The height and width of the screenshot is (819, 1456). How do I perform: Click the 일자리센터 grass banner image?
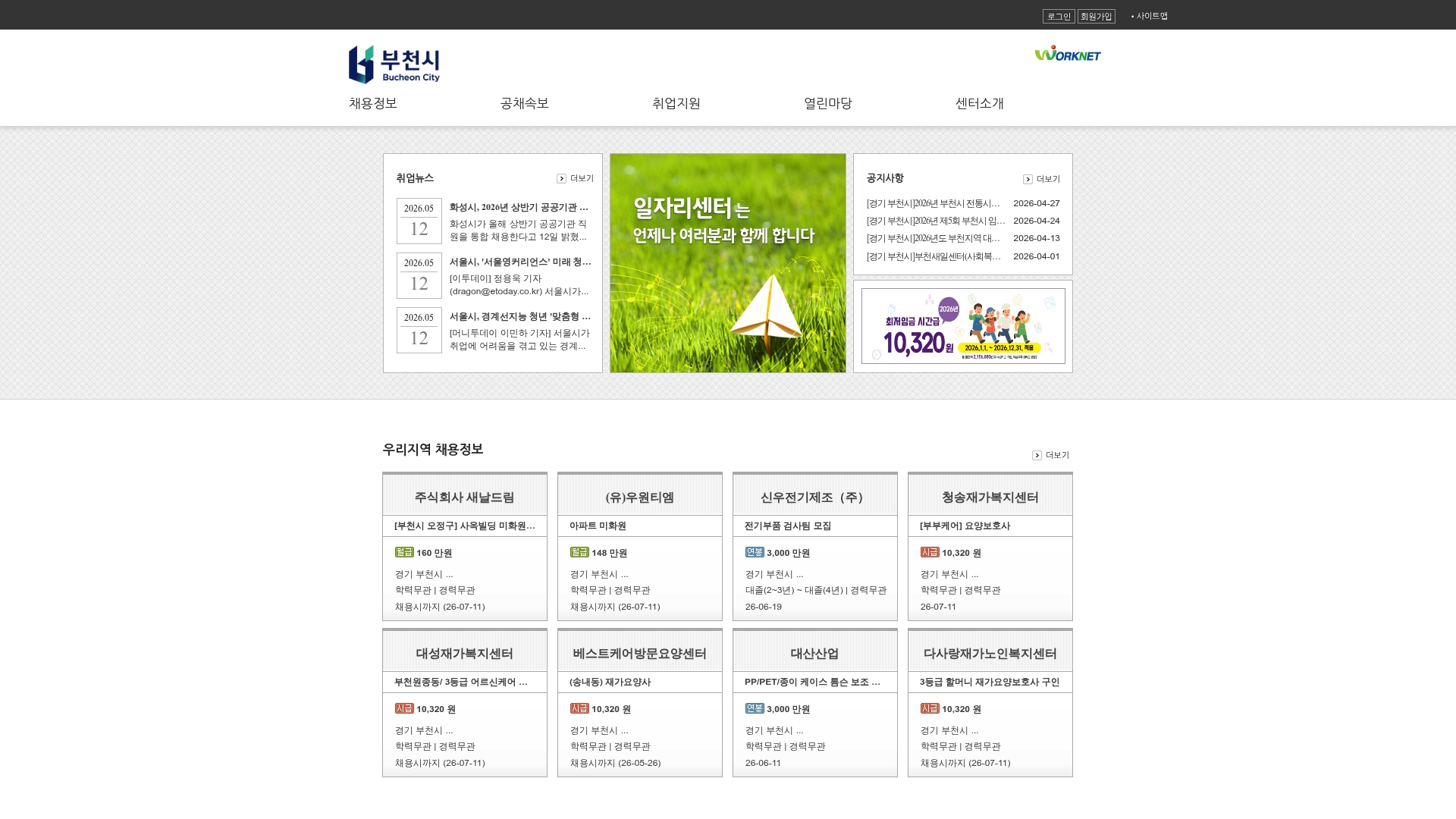(728, 263)
